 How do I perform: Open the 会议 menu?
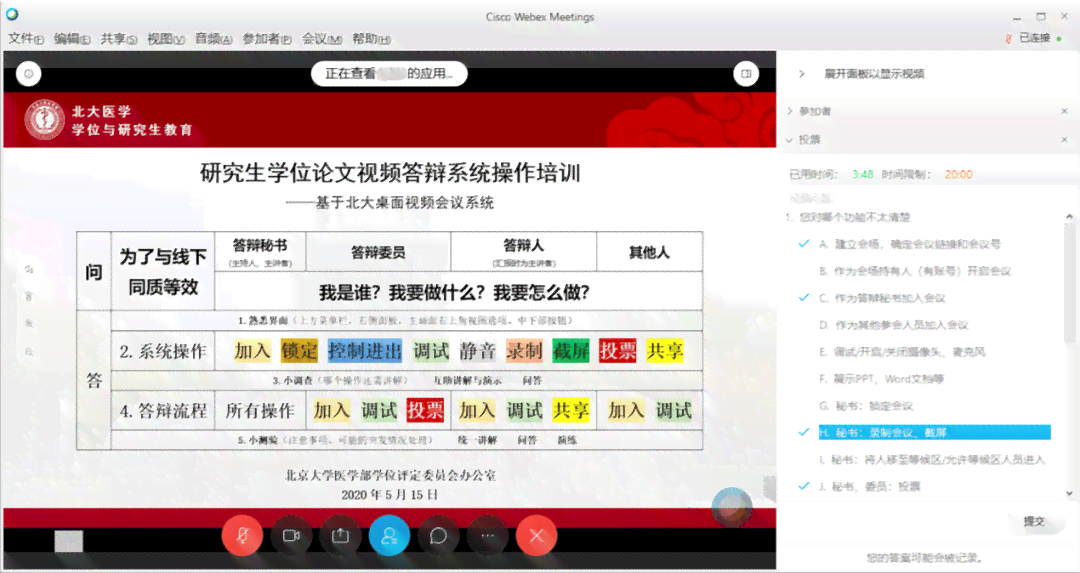coord(322,39)
